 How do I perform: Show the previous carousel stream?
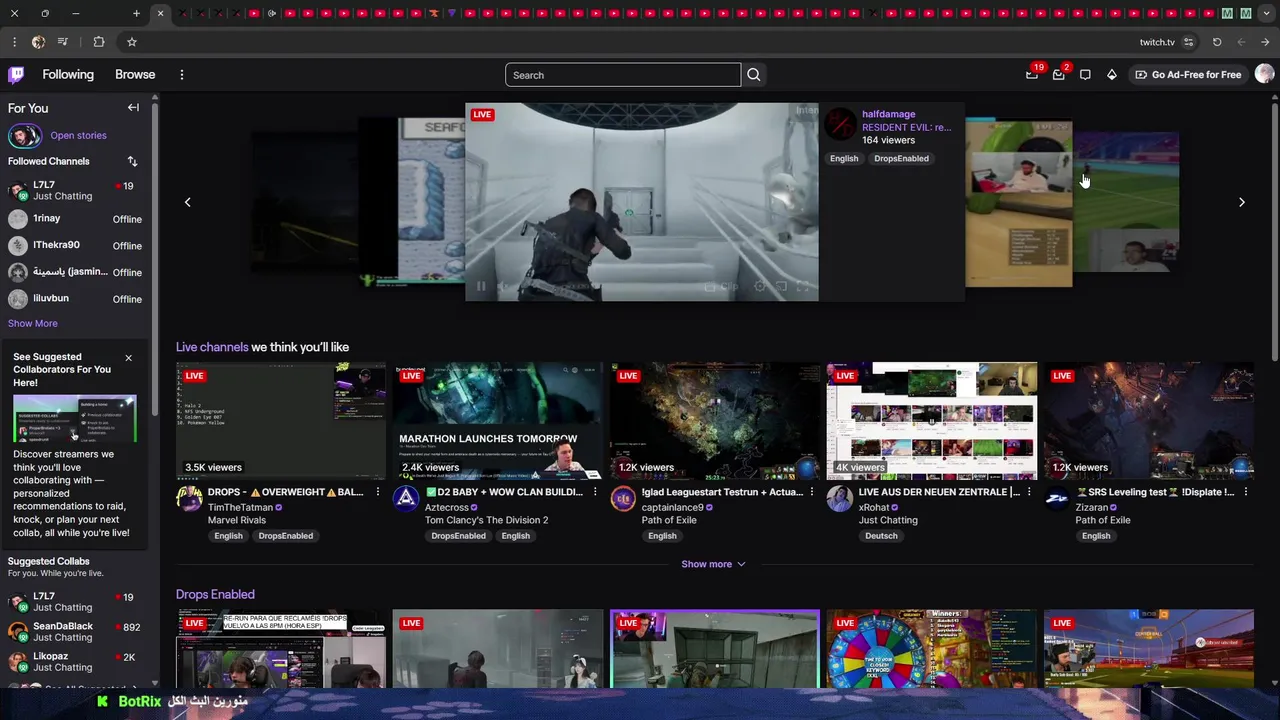tap(187, 202)
